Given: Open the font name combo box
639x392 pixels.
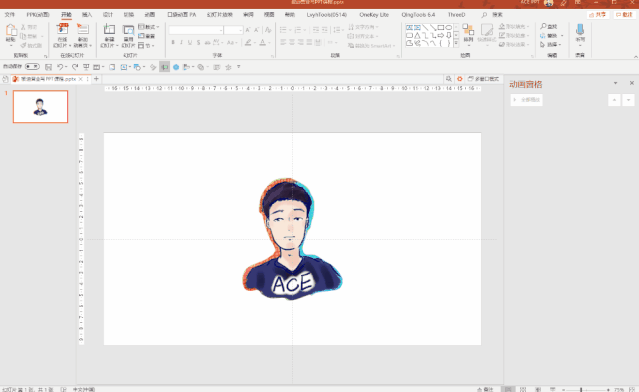Looking at the screenshot, I should [196, 30].
